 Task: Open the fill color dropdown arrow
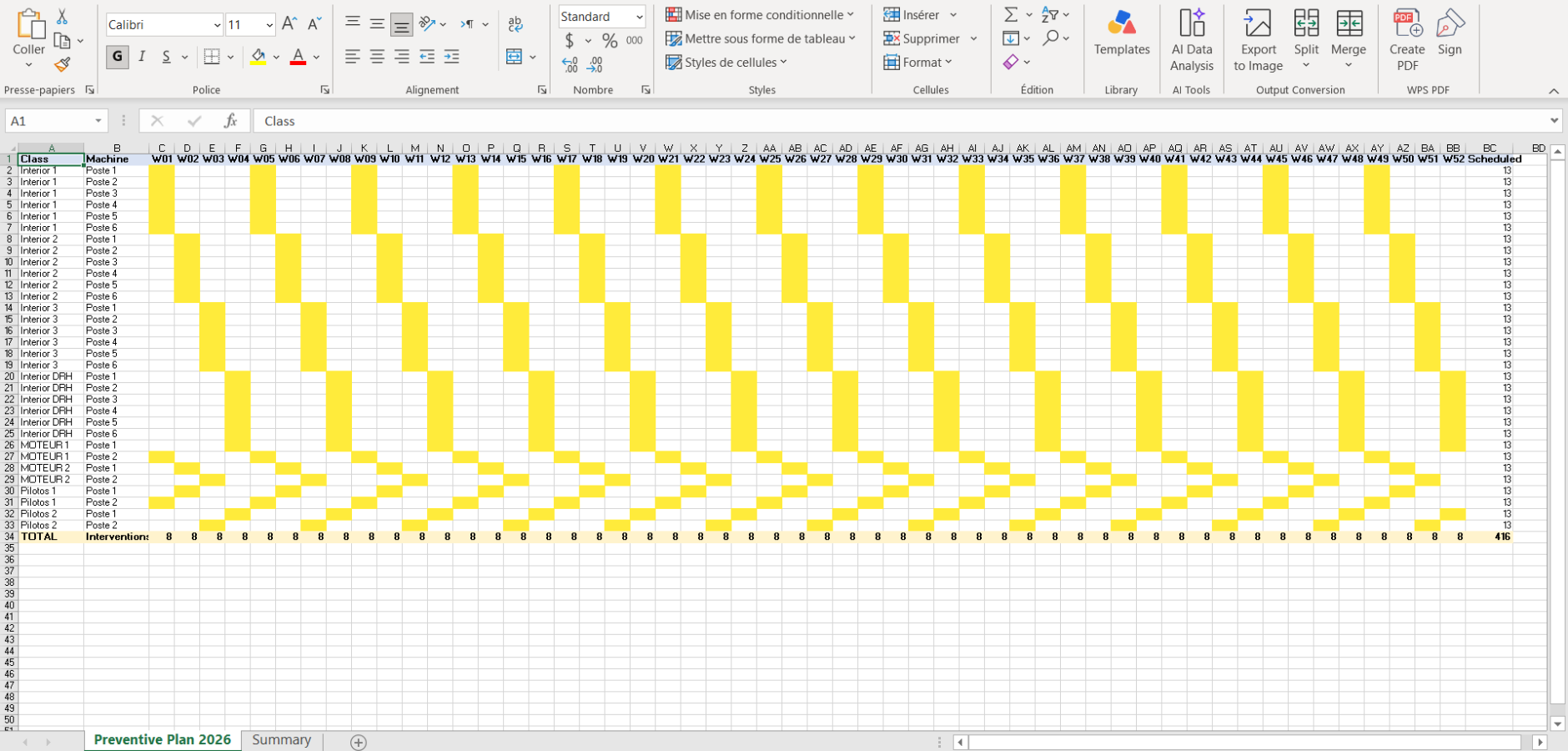pyautogui.click(x=276, y=58)
